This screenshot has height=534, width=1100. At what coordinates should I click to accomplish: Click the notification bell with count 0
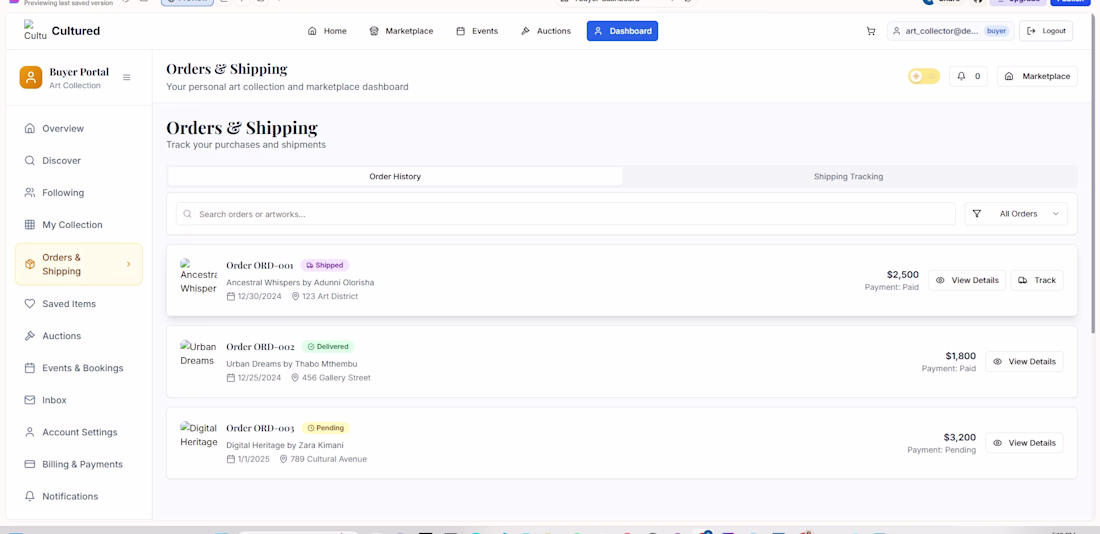(x=968, y=76)
